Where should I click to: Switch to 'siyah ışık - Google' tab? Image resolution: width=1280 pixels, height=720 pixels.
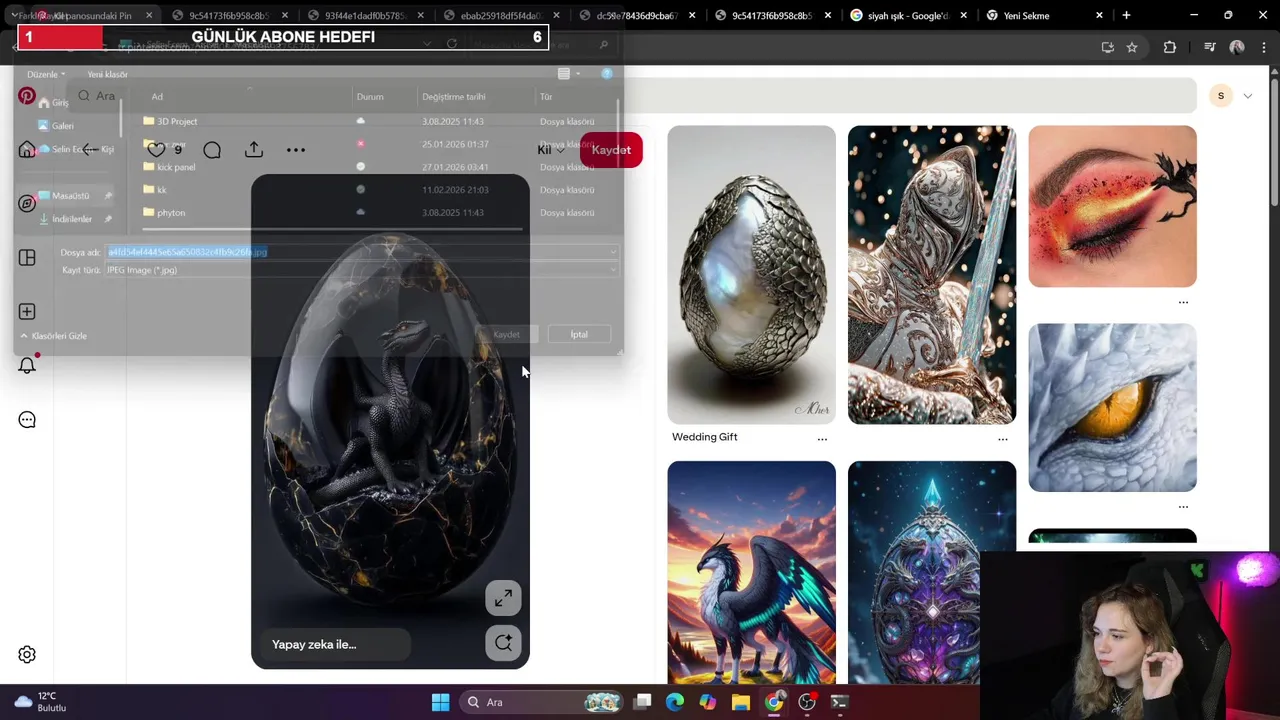[908, 16]
